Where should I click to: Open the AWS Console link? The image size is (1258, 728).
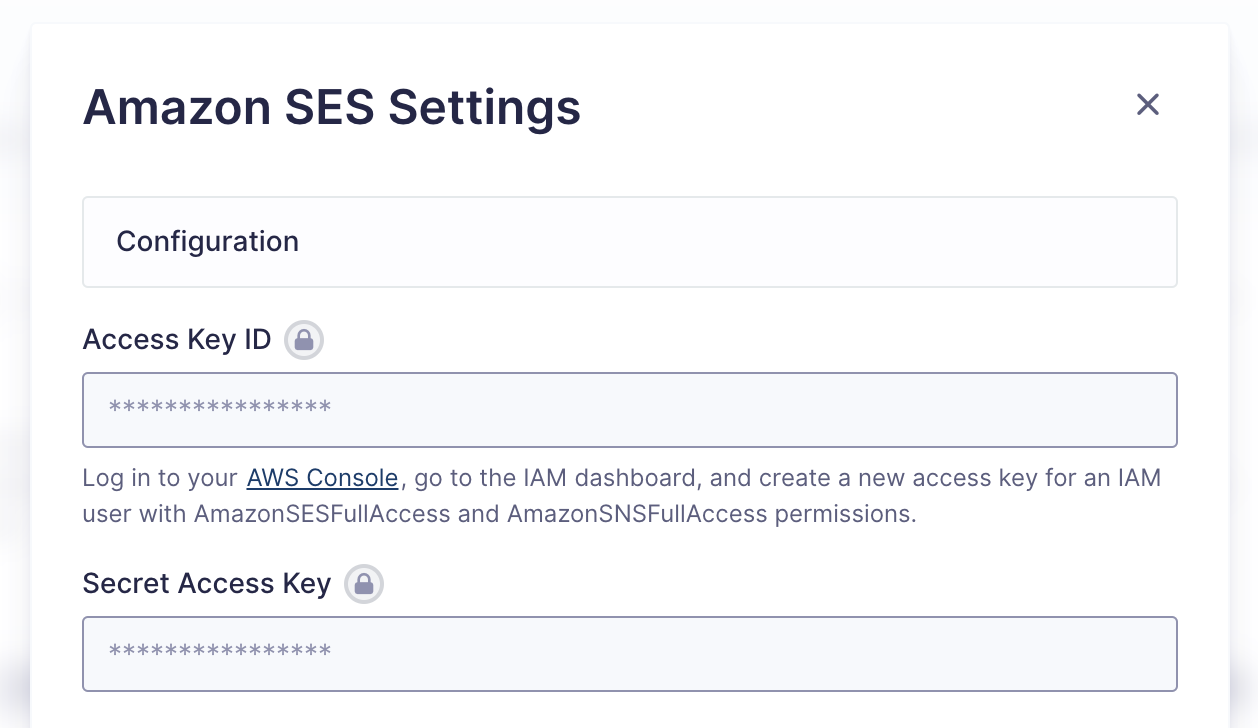click(x=322, y=478)
